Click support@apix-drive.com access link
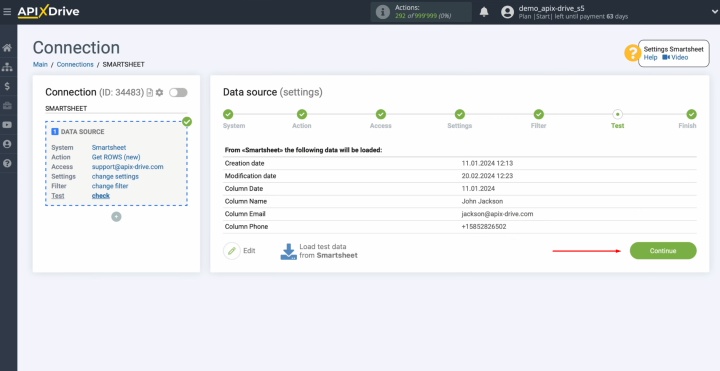 pyautogui.click(x=128, y=167)
